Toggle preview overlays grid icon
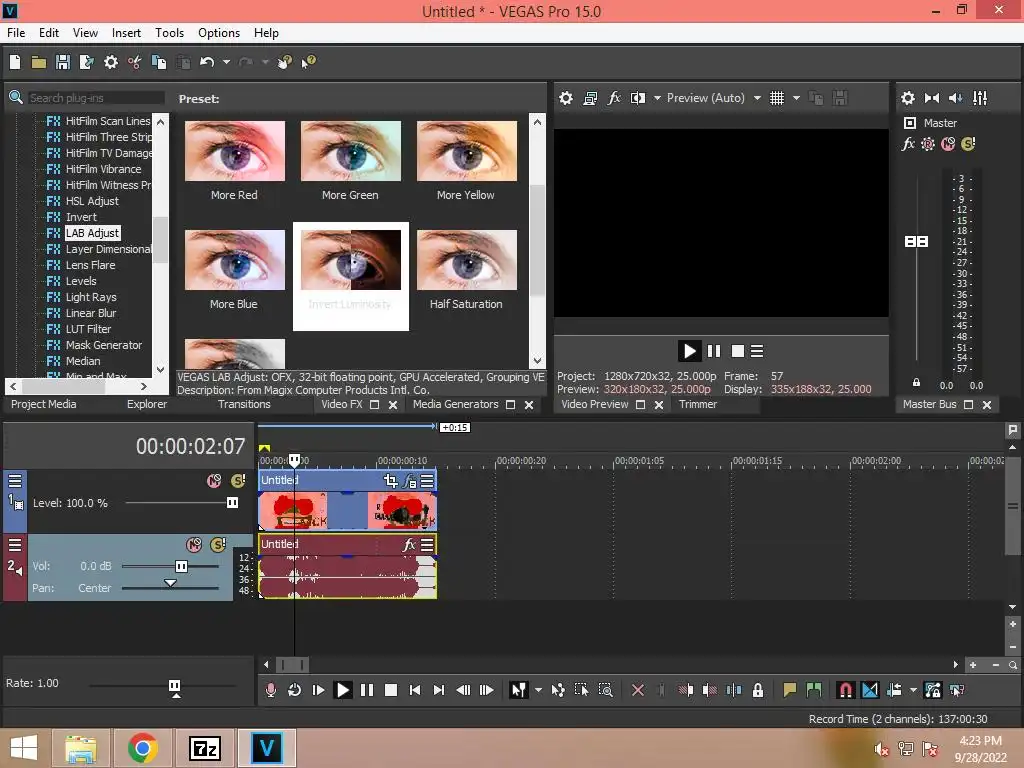 pos(776,98)
